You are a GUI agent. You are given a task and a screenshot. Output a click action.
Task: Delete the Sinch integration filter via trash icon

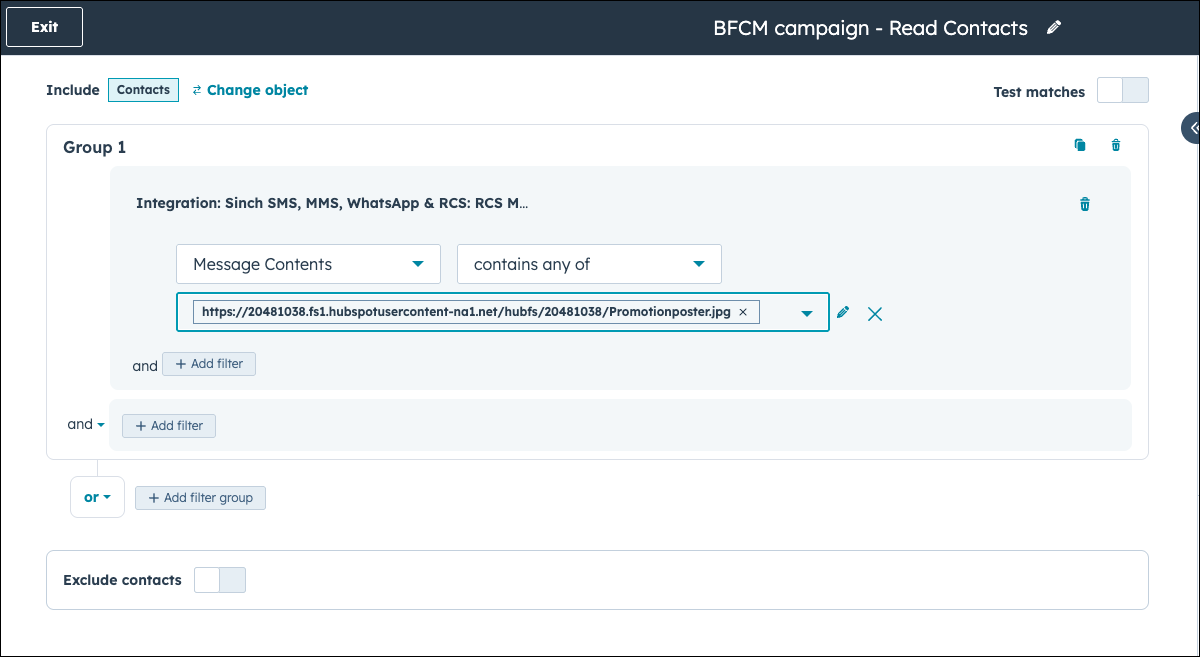[x=1085, y=204]
